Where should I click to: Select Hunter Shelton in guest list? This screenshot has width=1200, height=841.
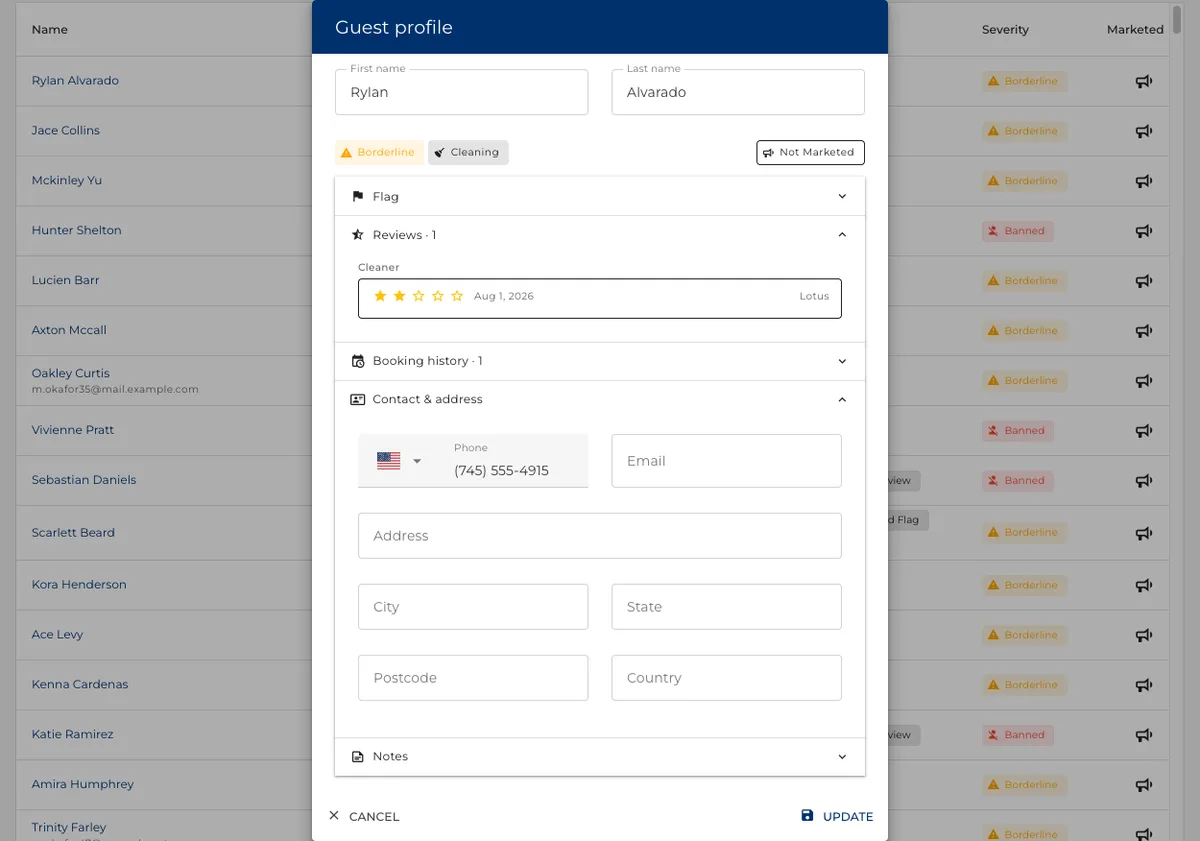point(77,230)
